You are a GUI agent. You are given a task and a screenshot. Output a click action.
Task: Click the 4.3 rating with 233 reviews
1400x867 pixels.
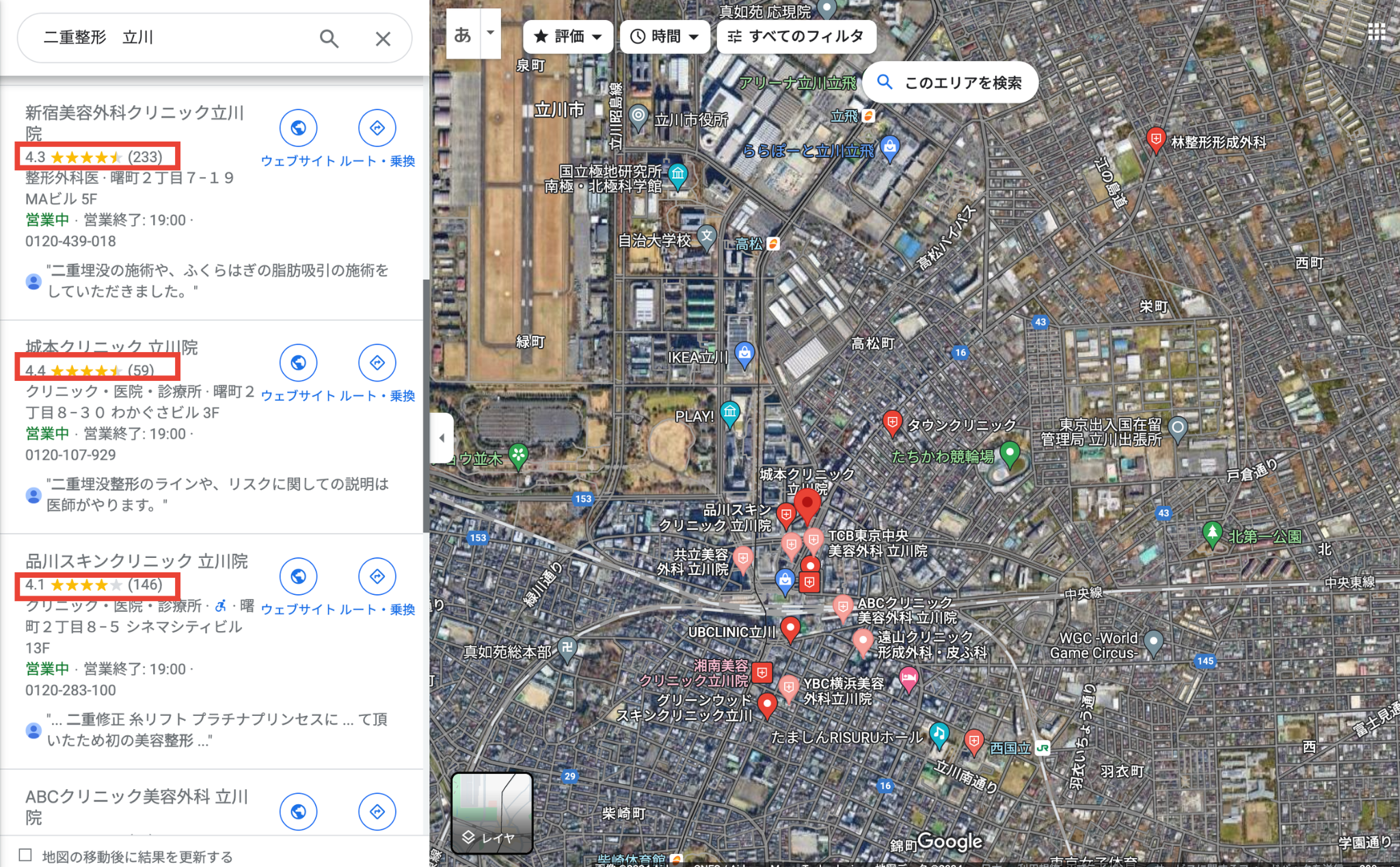(x=94, y=157)
